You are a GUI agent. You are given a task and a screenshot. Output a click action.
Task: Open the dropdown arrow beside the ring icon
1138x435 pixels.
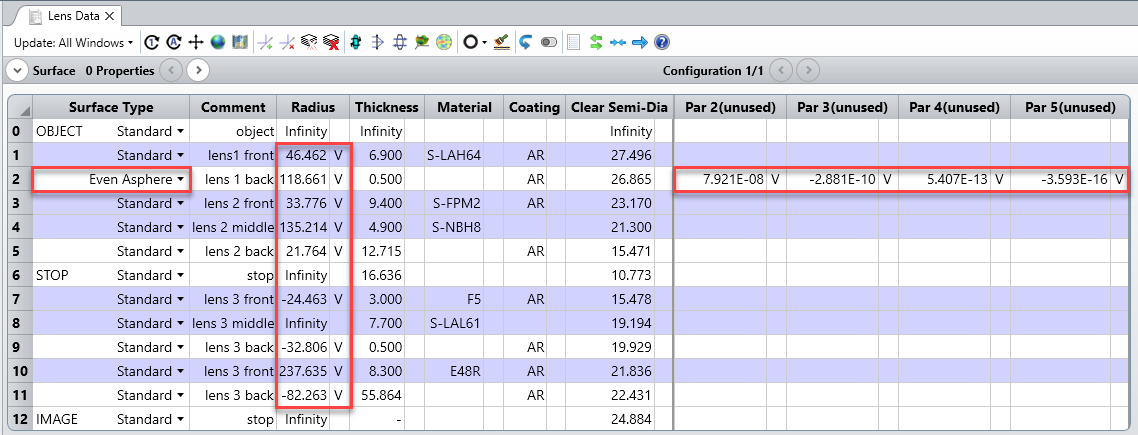coord(483,43)
